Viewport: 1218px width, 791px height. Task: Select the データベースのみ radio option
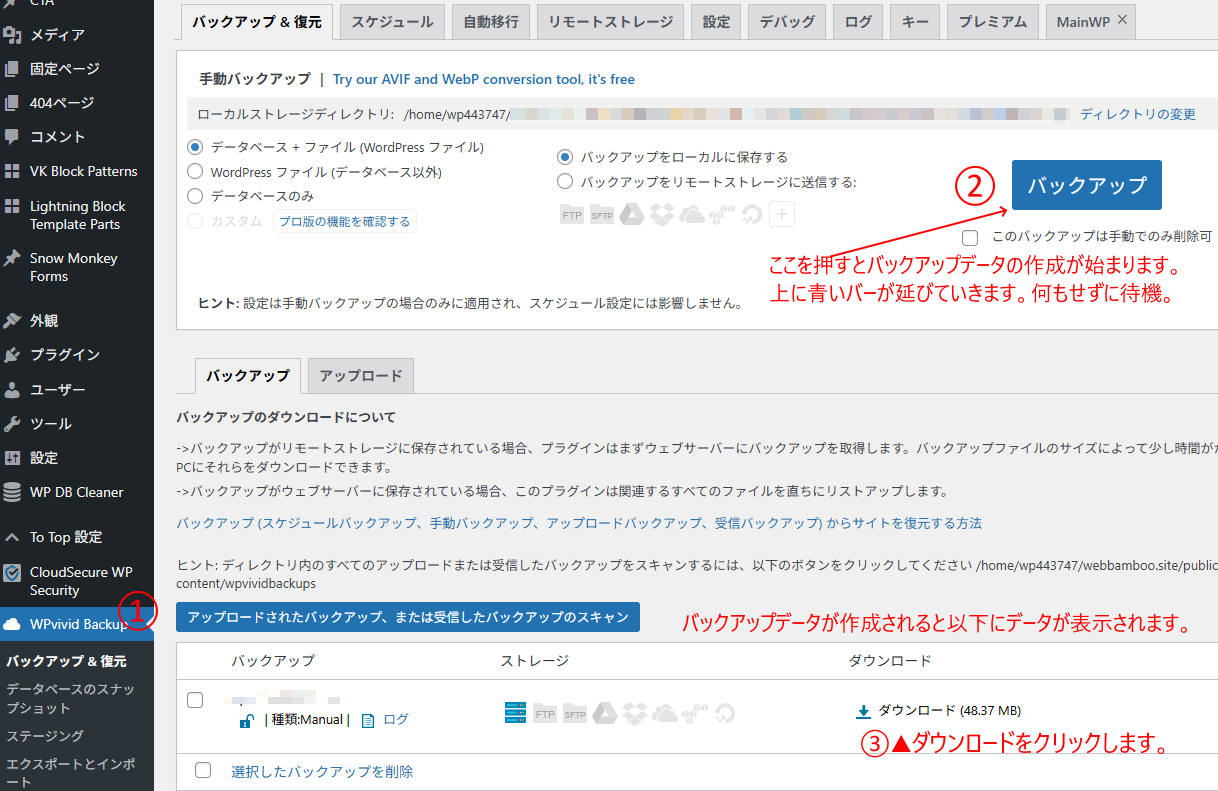[195, 196]
